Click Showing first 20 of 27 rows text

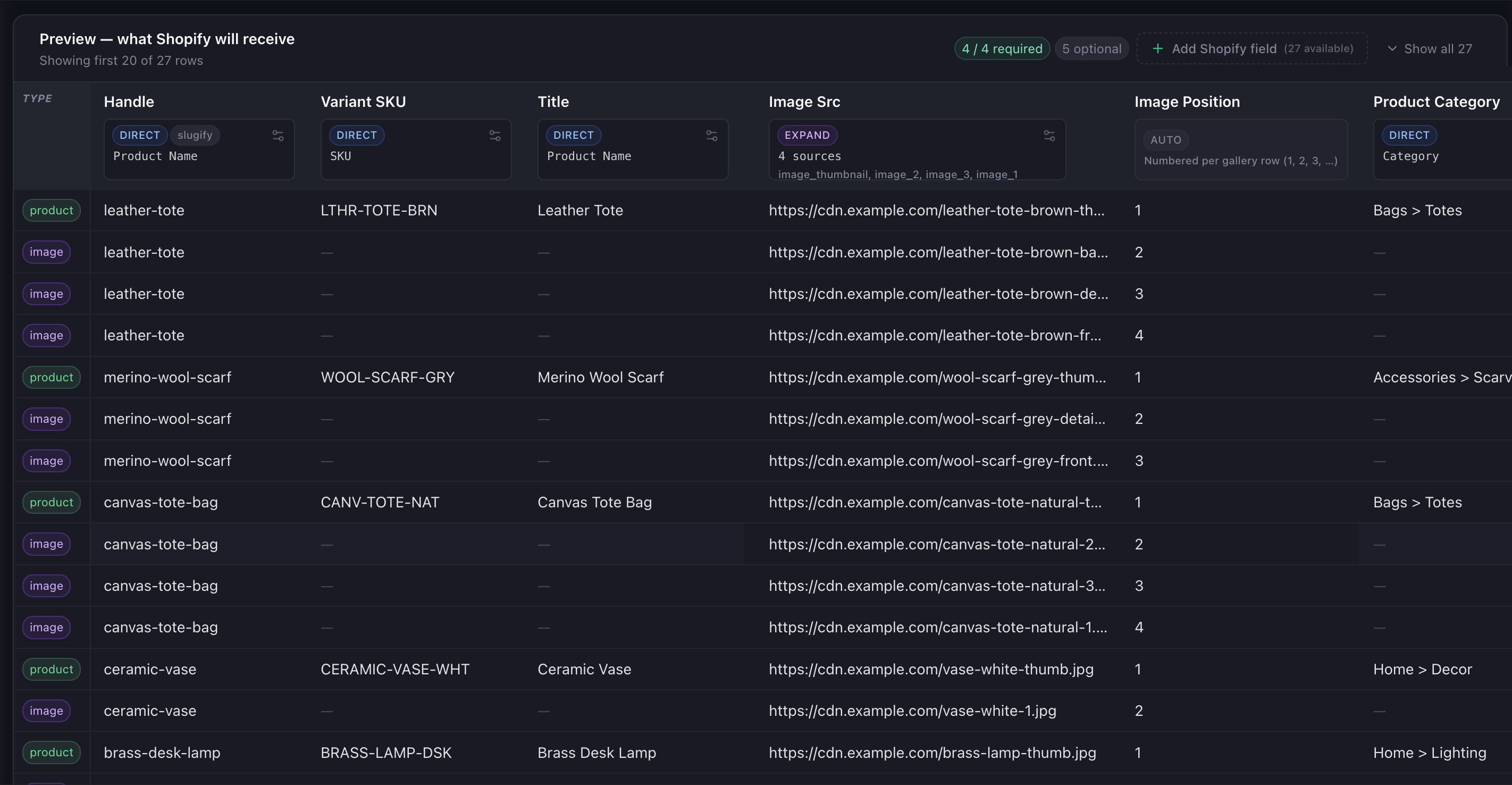pyautogui.click(x=121, y=61)
